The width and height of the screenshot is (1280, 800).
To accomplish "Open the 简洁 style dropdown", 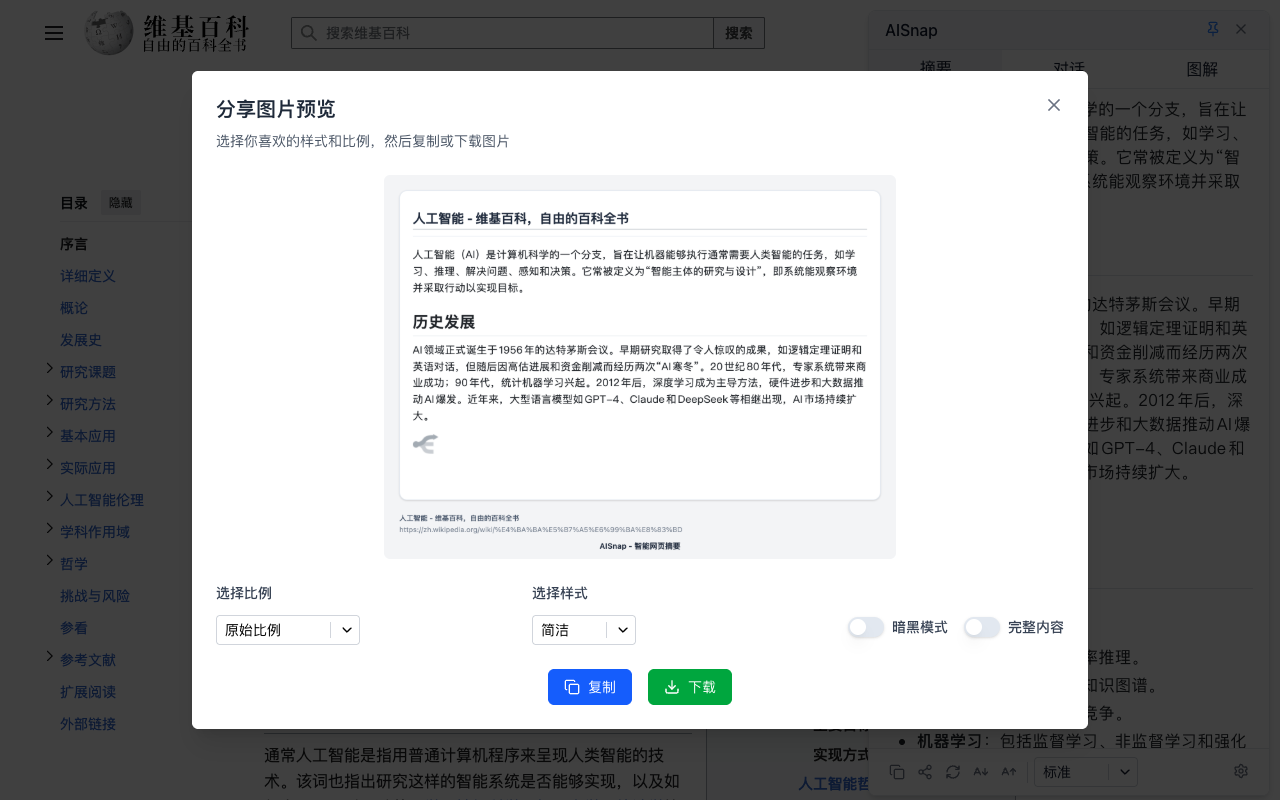I will click(x=584, y=630).
